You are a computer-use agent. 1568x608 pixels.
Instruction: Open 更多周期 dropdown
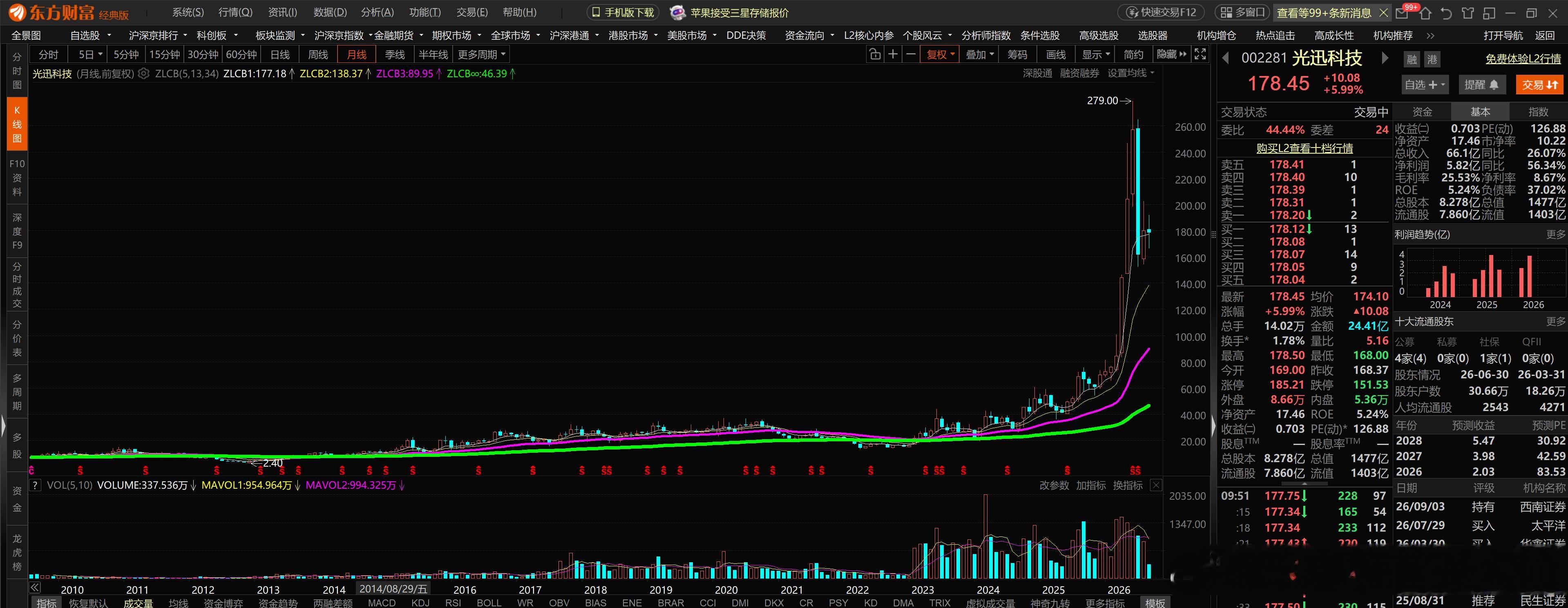click(482, 55)
